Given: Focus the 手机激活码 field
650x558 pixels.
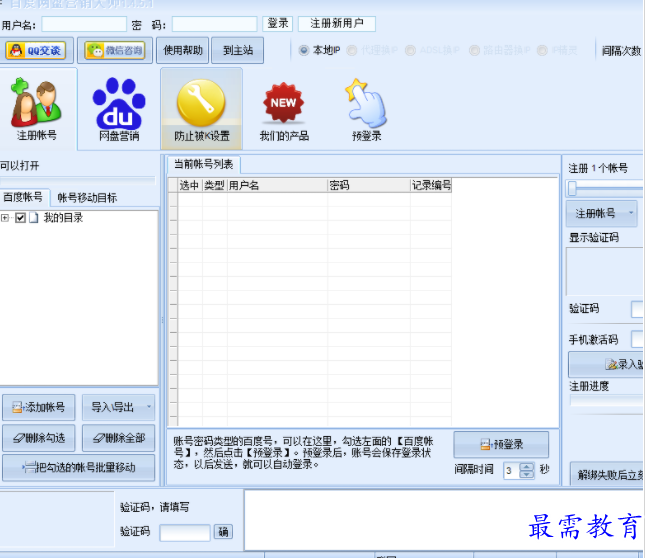Looking at the screenshot, I should pos(637,339).
